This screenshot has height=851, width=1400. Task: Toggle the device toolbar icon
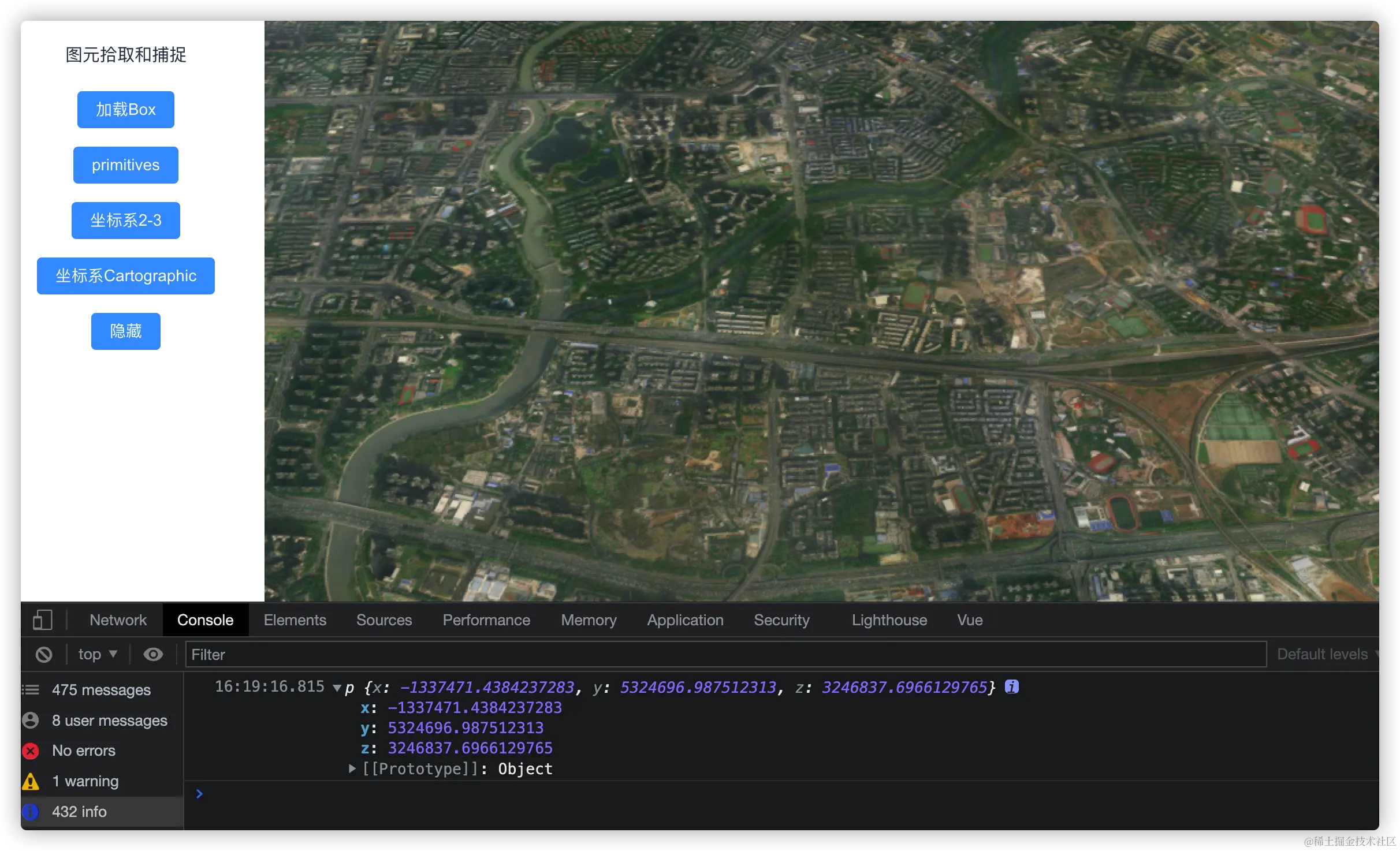click(42, 619)
